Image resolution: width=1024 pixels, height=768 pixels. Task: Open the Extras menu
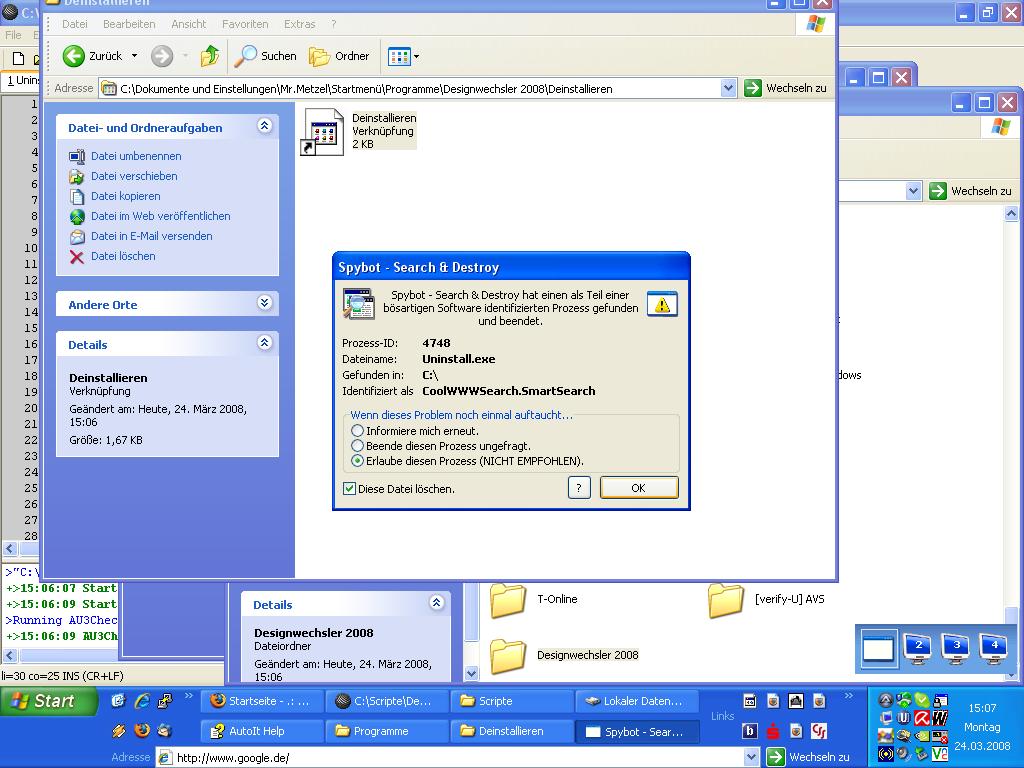click(299, 24)
